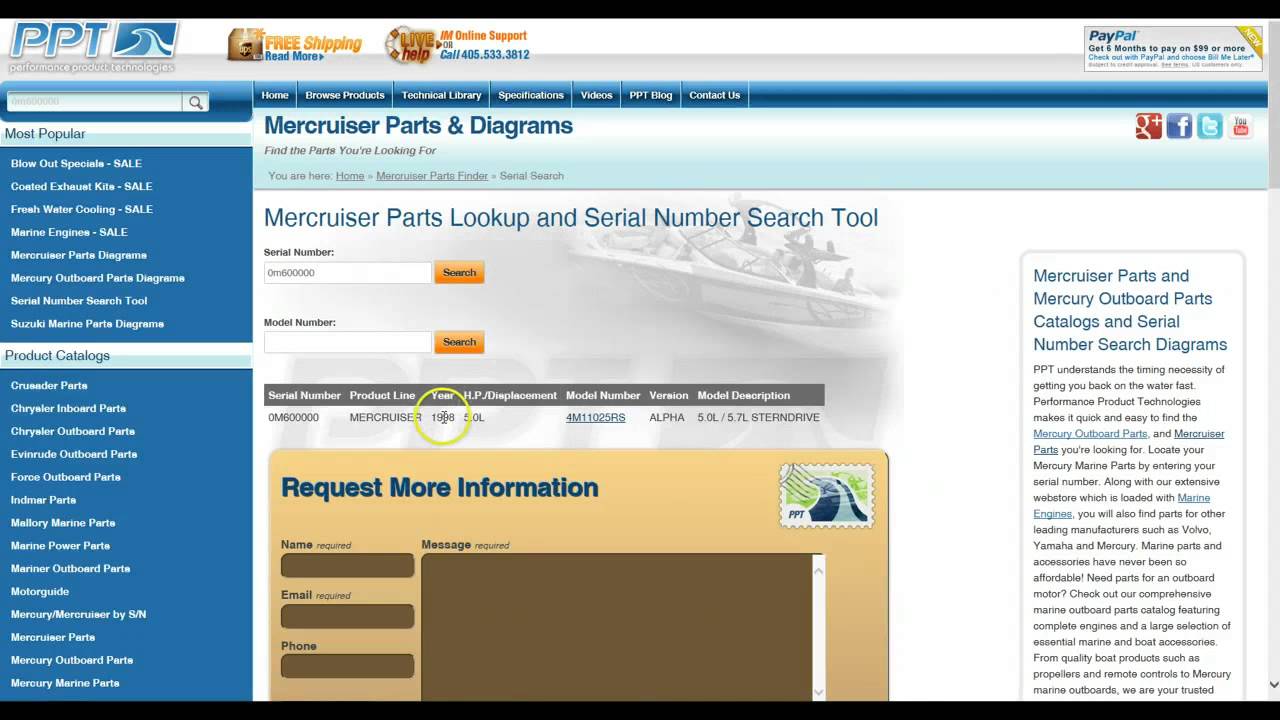Click page scrollbar down arrow
The image size is (1280, 720).
click(1273, 686)
